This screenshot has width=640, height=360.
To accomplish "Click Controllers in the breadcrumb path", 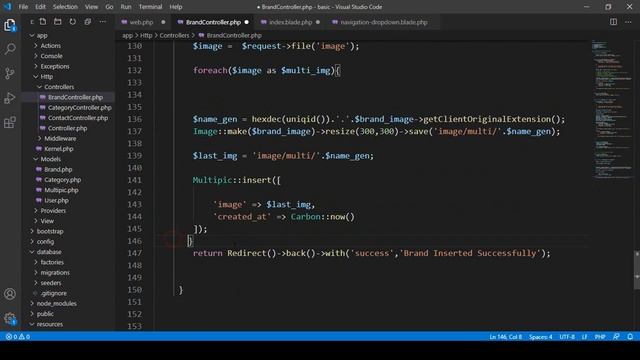I will pos(174,36).
